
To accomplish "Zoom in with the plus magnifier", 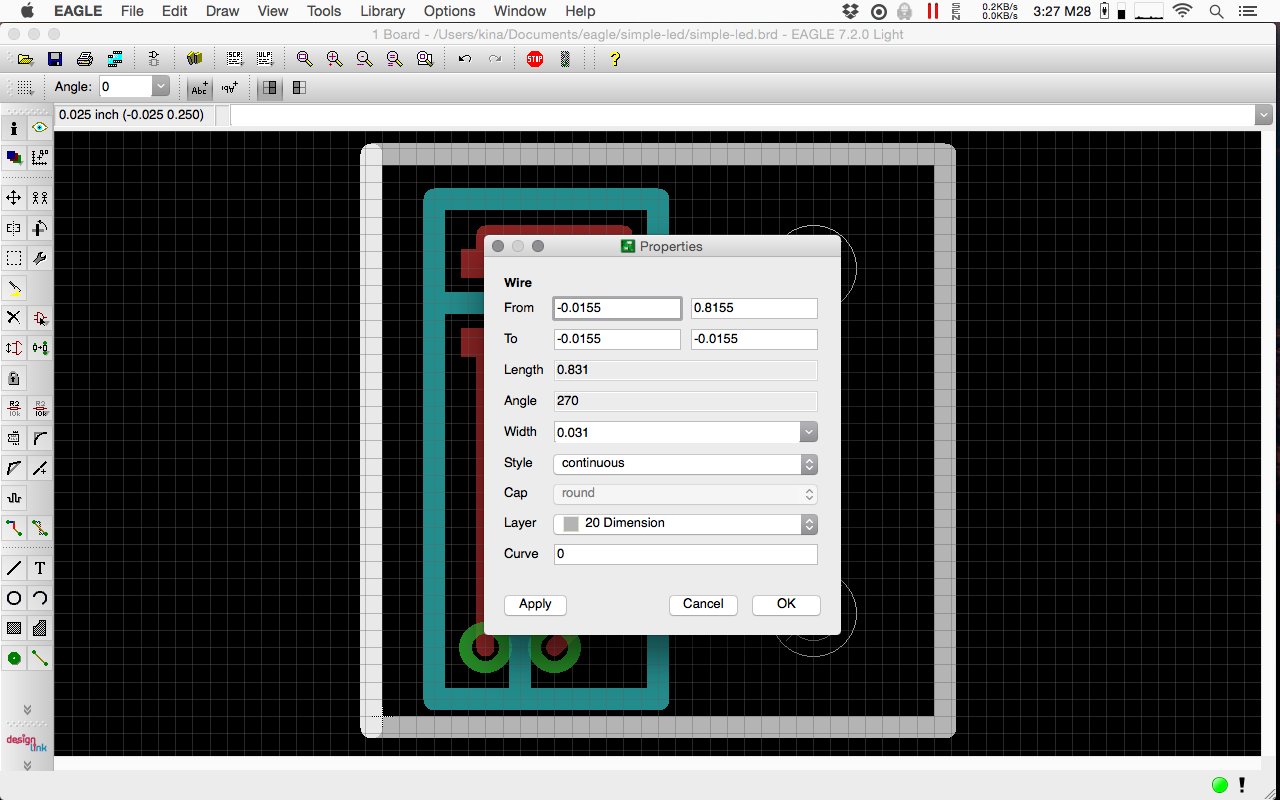I will (334, 59).
